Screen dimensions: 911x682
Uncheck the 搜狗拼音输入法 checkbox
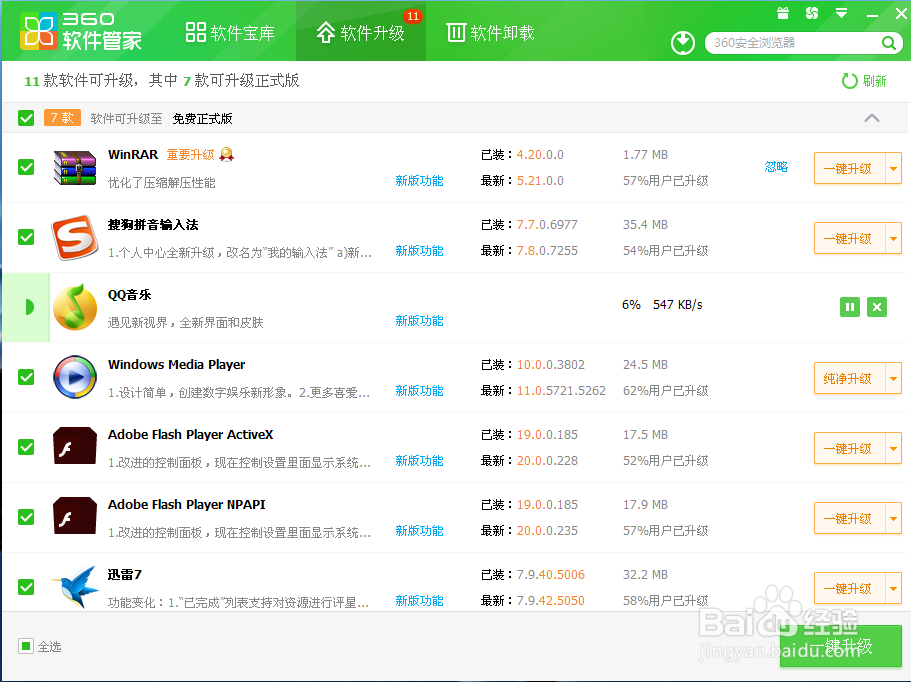[x=26, y=237]
